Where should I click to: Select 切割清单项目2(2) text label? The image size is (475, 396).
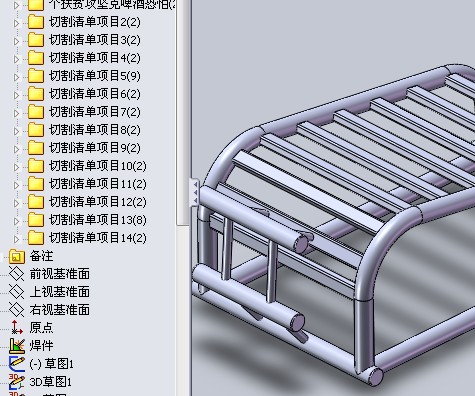click(x=95, y=22)
